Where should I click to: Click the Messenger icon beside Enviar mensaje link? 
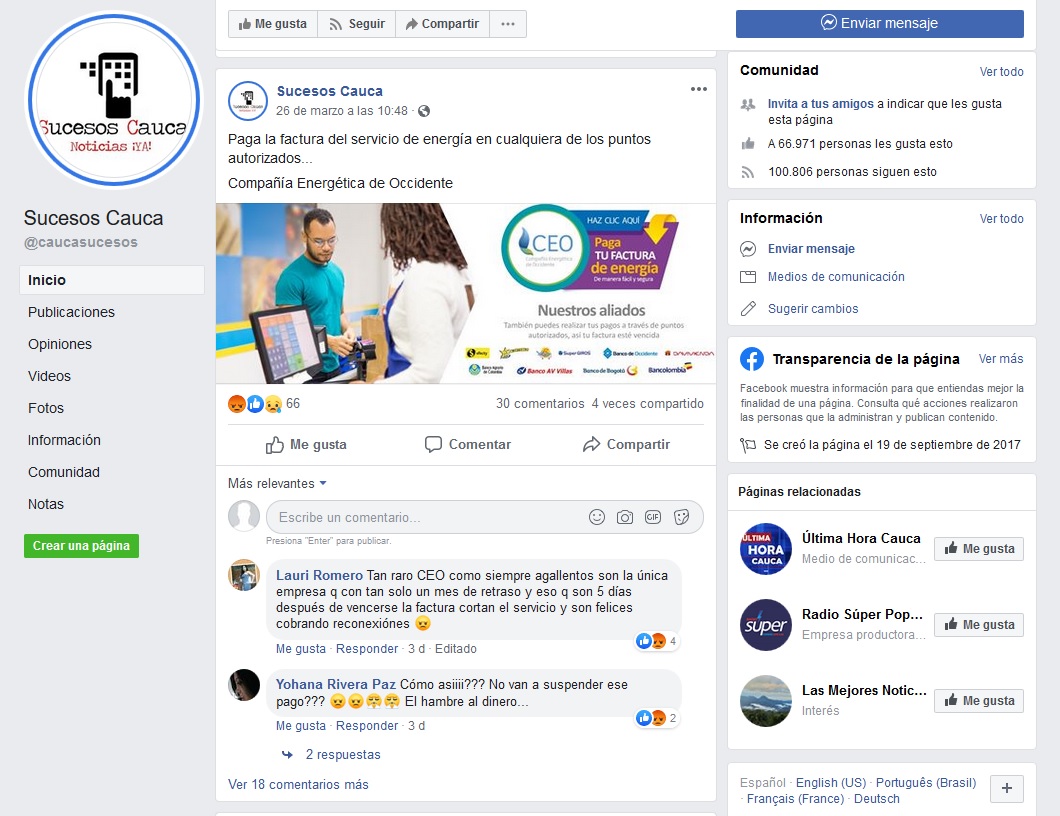click(748, 249)
